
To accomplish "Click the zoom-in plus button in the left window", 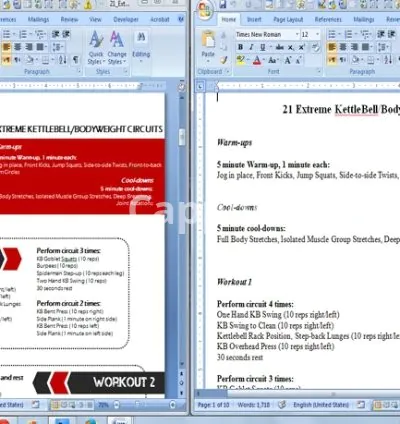I will coord(172,405).
